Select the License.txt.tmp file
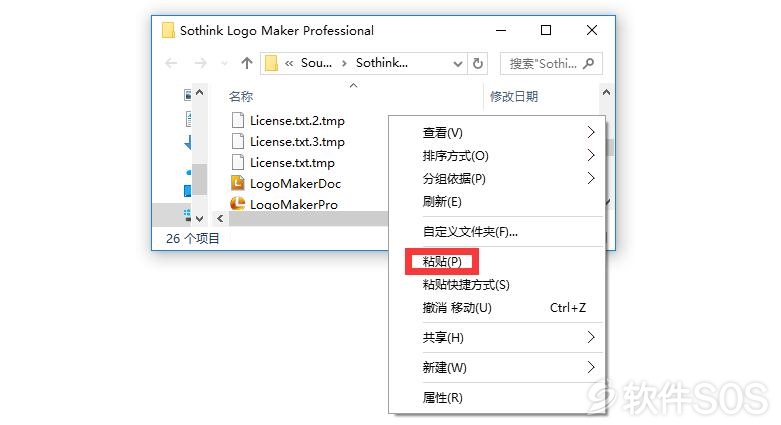The width and height of the screenshot is (781, 425). pos(292,163)
